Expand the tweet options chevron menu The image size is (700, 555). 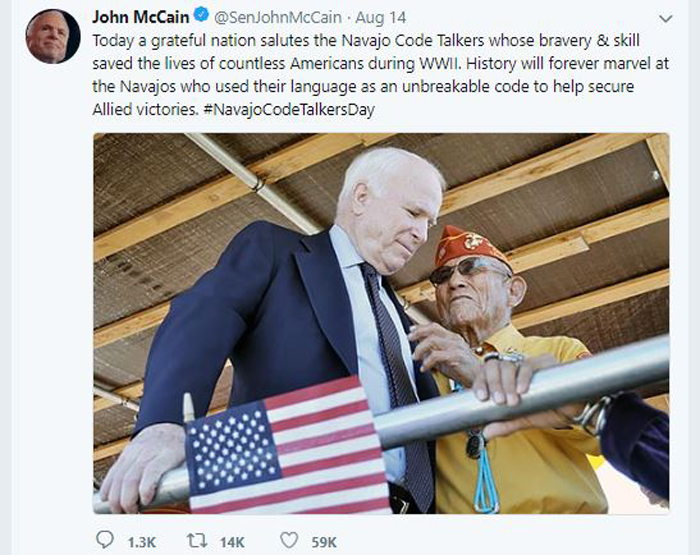tap(666, 18)
